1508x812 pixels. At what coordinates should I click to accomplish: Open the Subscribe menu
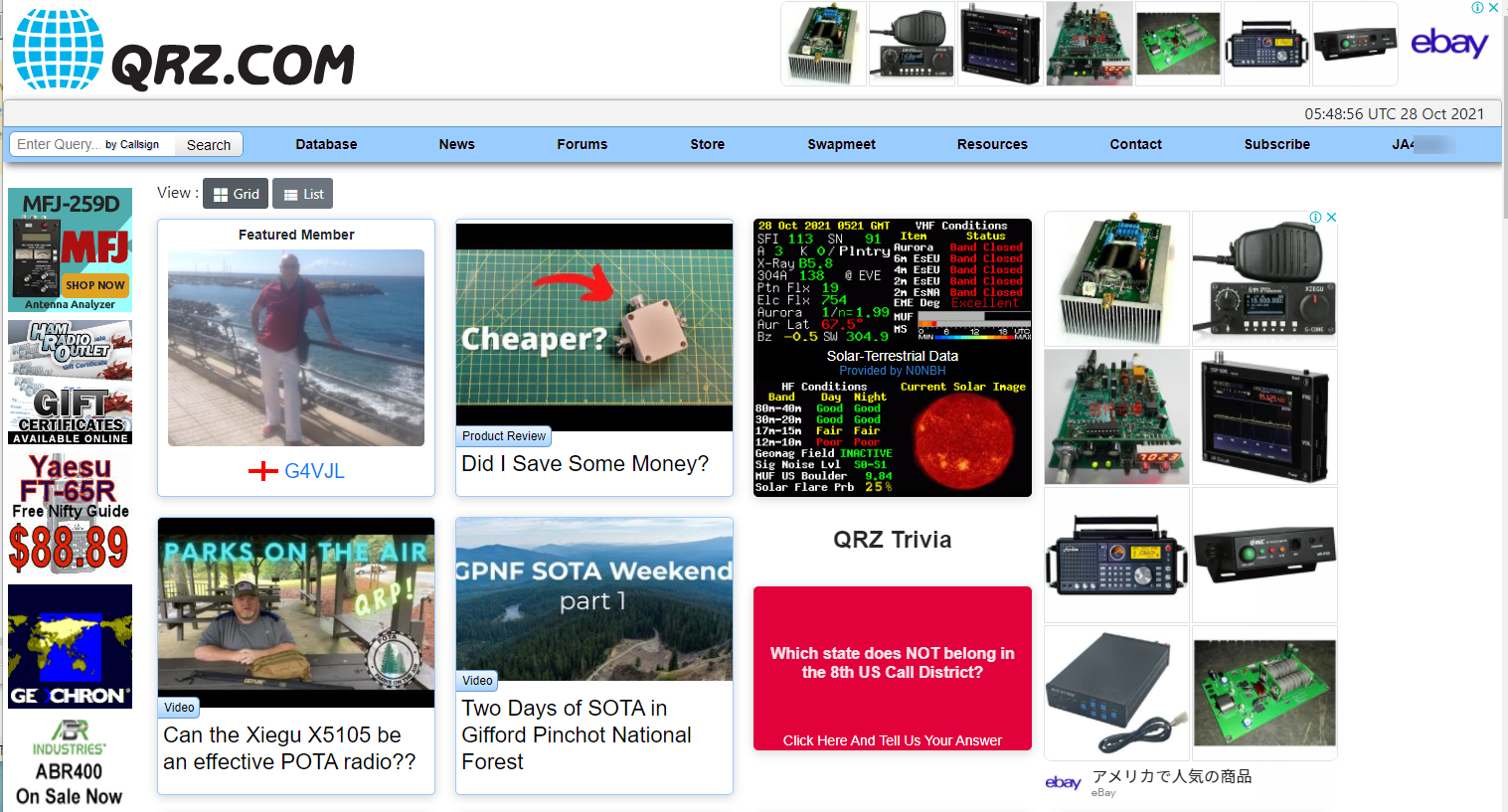[1277, 144]
